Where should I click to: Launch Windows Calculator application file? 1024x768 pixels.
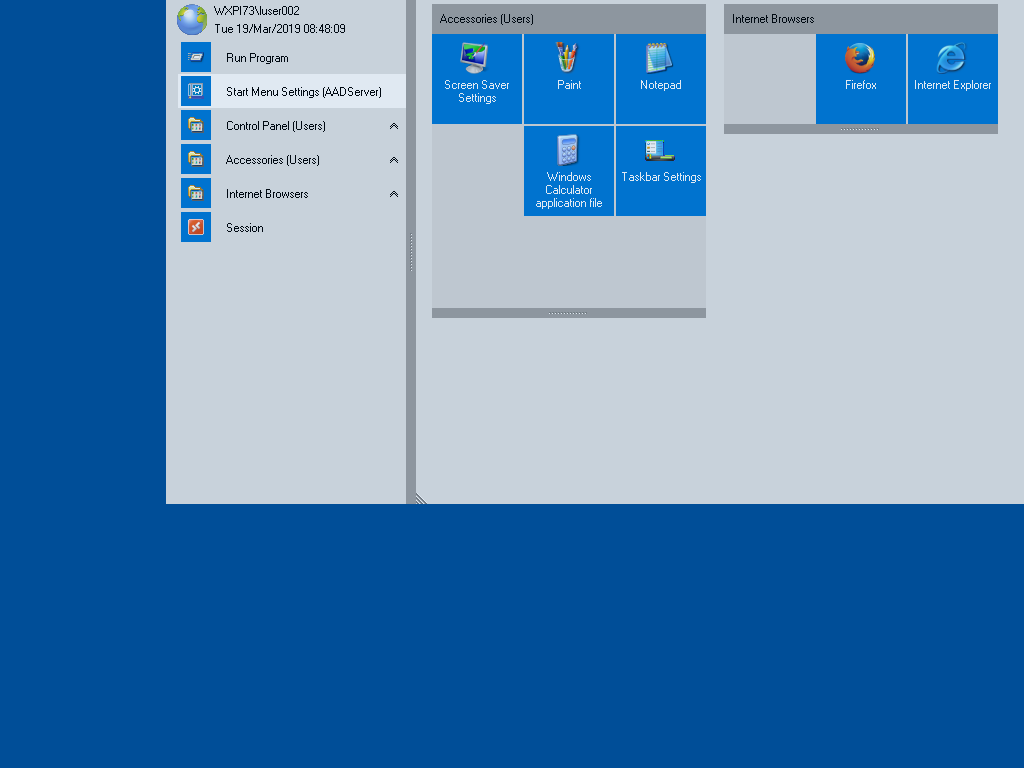pos(569,170)
